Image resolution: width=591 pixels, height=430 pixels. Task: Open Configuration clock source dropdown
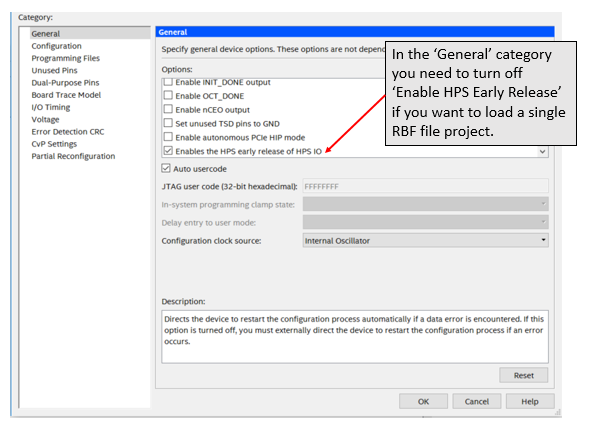coord(426,240)
